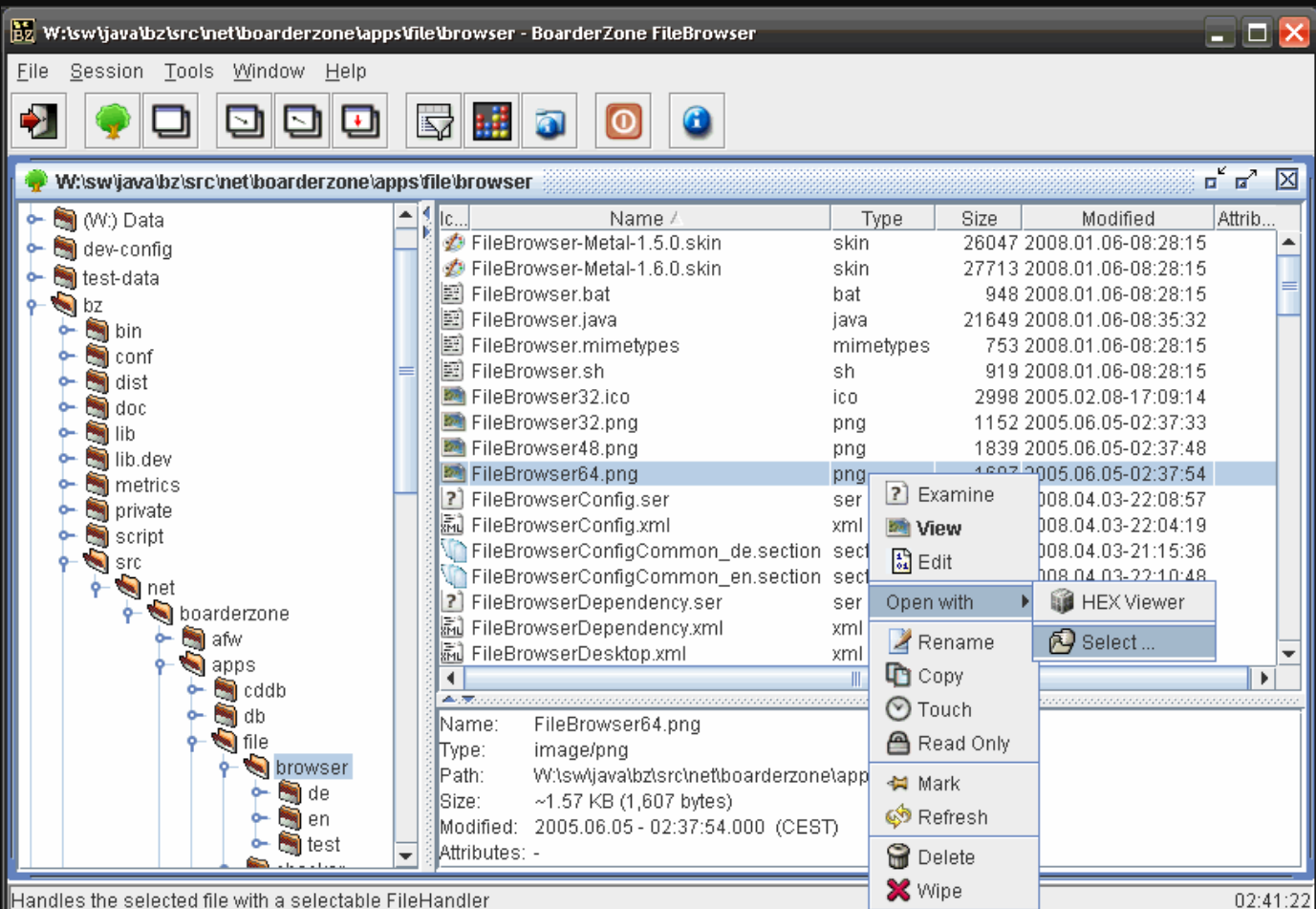Maximize the internal browser window

click(1244, 179)
